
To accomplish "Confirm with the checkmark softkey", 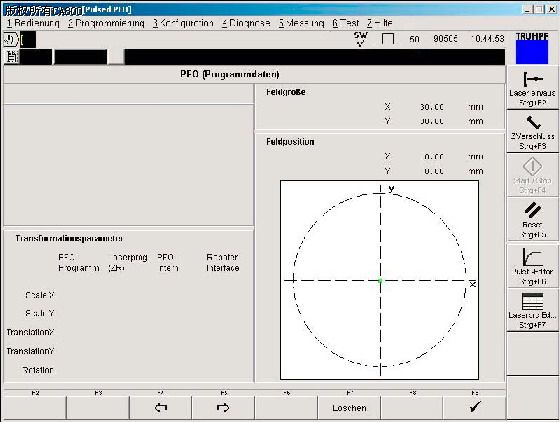I will click(x=474, y=407).
